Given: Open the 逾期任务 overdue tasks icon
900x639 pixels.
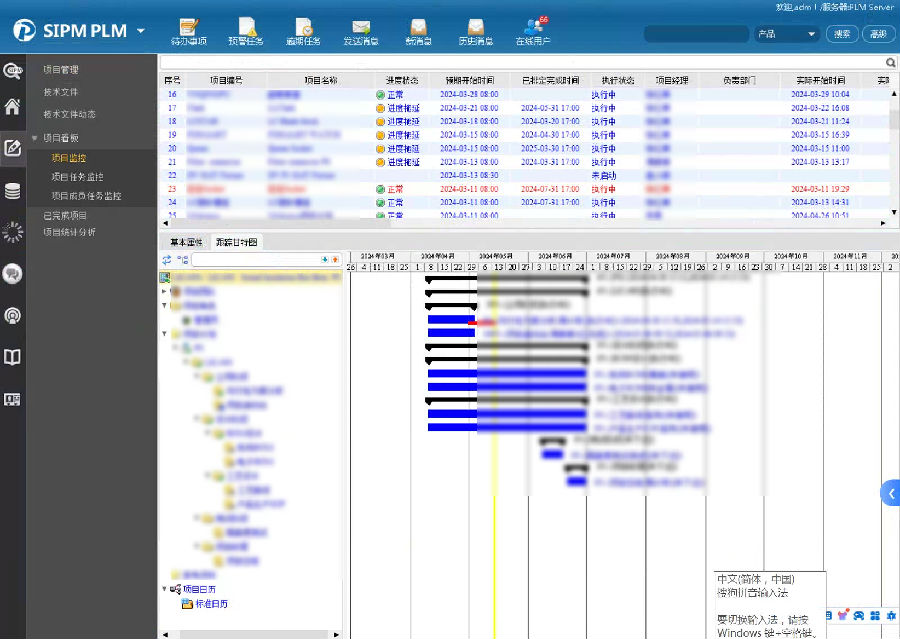Looking at the screenshot, I should pos(304,32).
